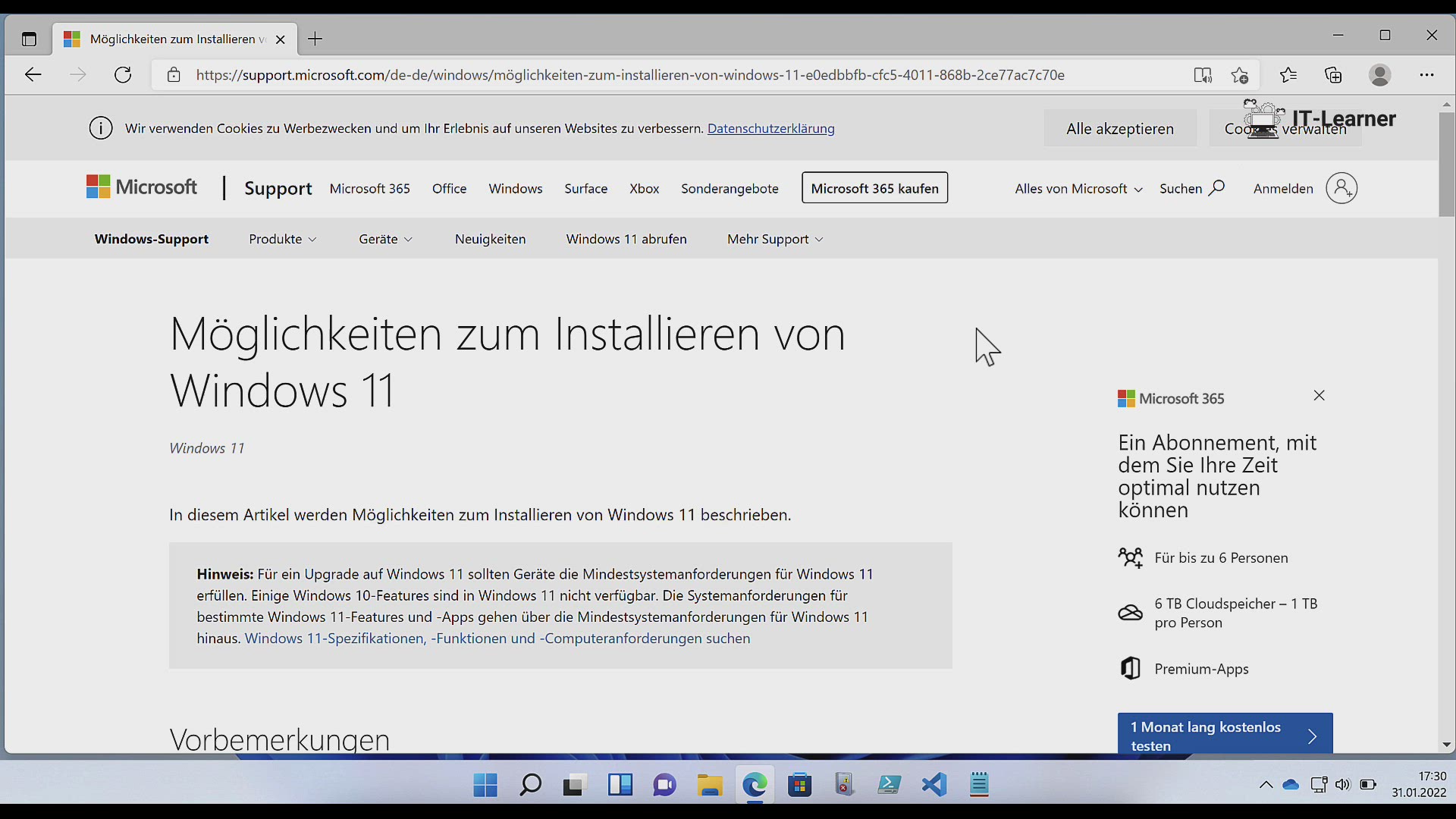Image resolution: width=1456 pixels, height=819 pixels.
Task: Click the Für bis zu 6 Personen text
Action: tap(1221, 557)
